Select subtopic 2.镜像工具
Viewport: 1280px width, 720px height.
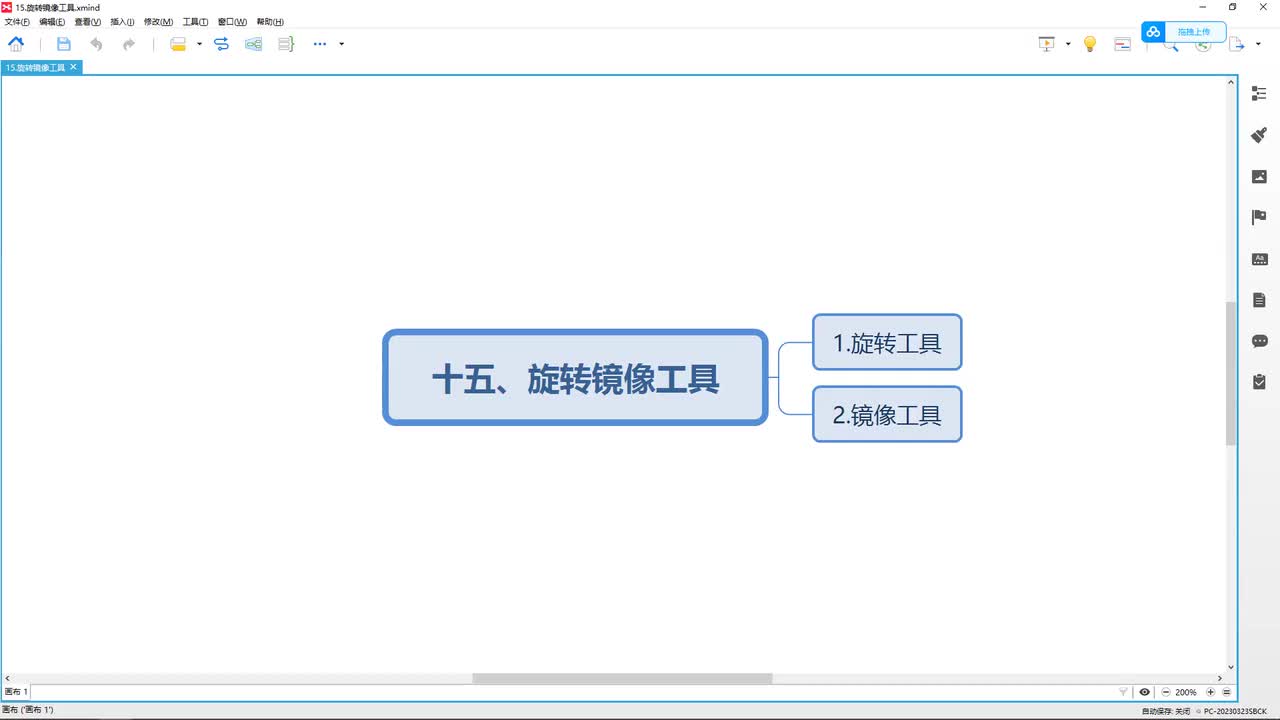[x=887, y=414]
